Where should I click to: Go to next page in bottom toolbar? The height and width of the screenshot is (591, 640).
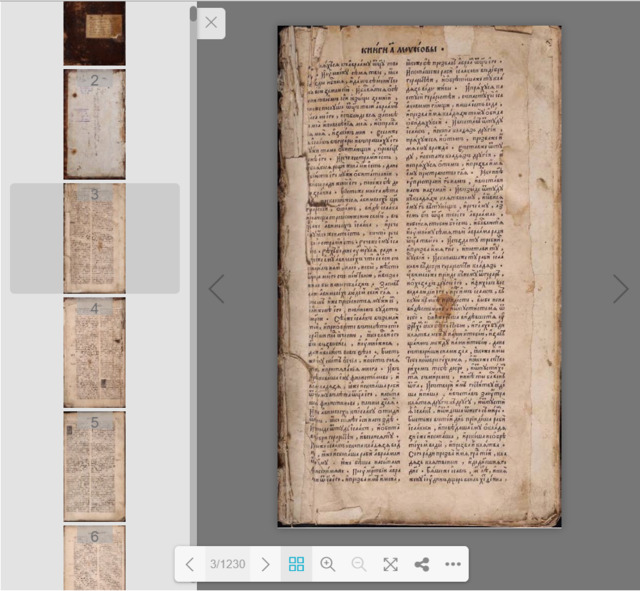(265, 564)
